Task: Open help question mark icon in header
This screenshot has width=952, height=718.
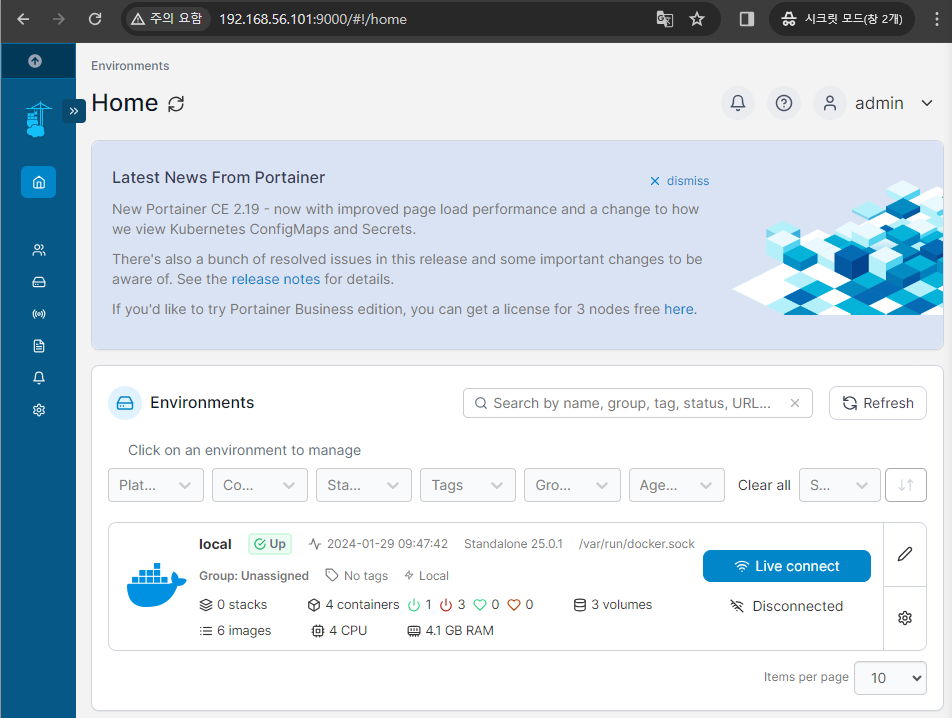Action: point(784,103)
